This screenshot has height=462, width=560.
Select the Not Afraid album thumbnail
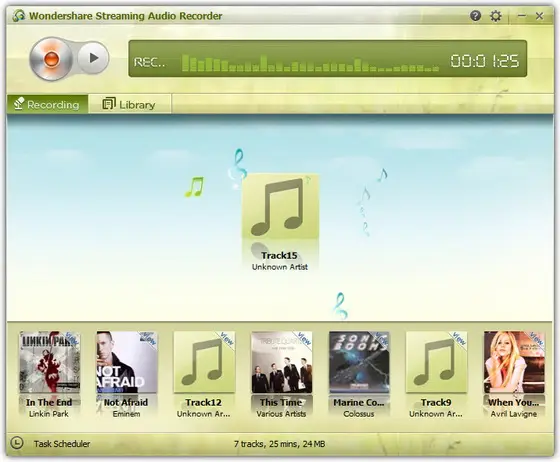click(x=127, y=362)
